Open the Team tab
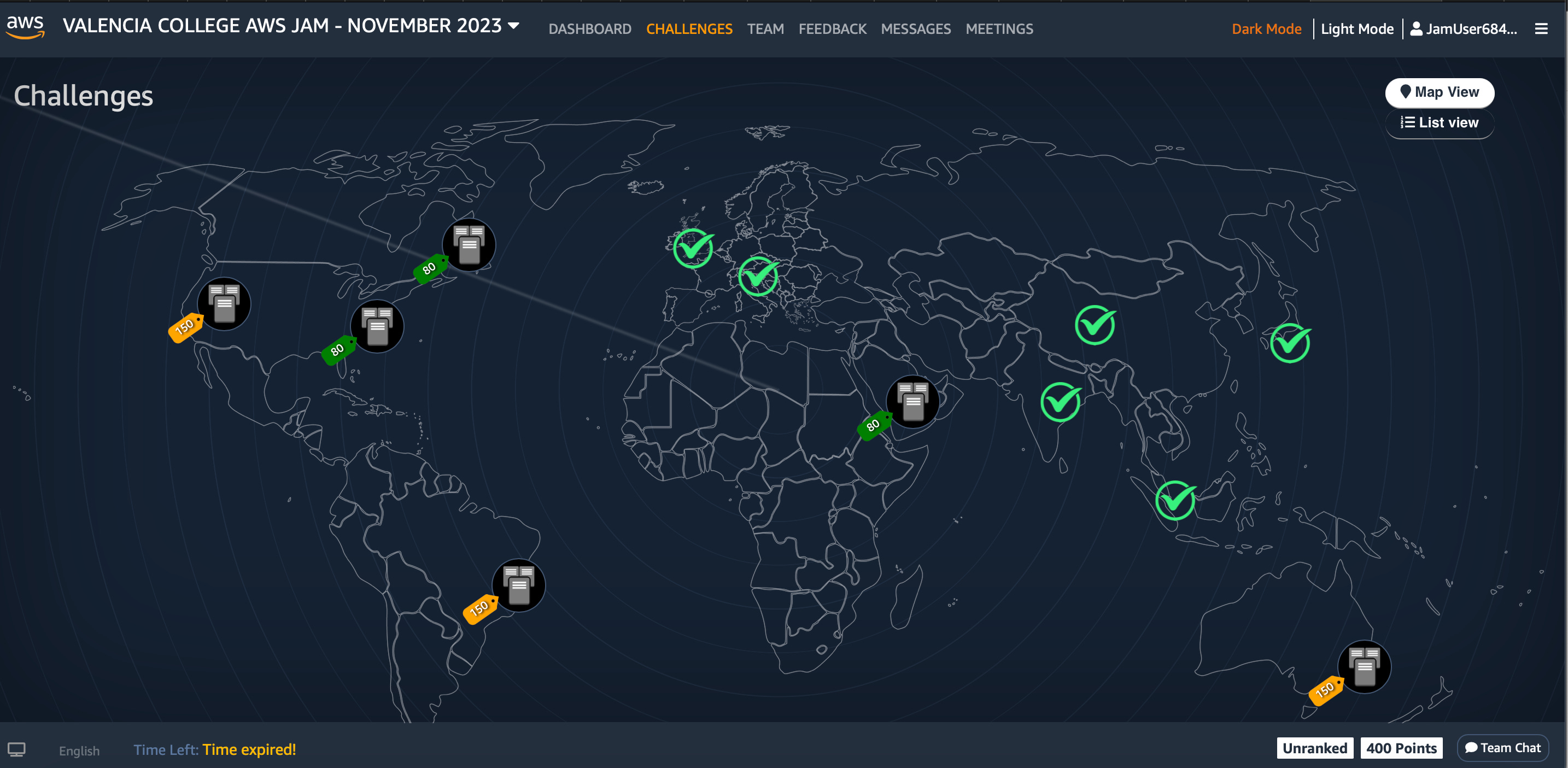 (765, 28)
